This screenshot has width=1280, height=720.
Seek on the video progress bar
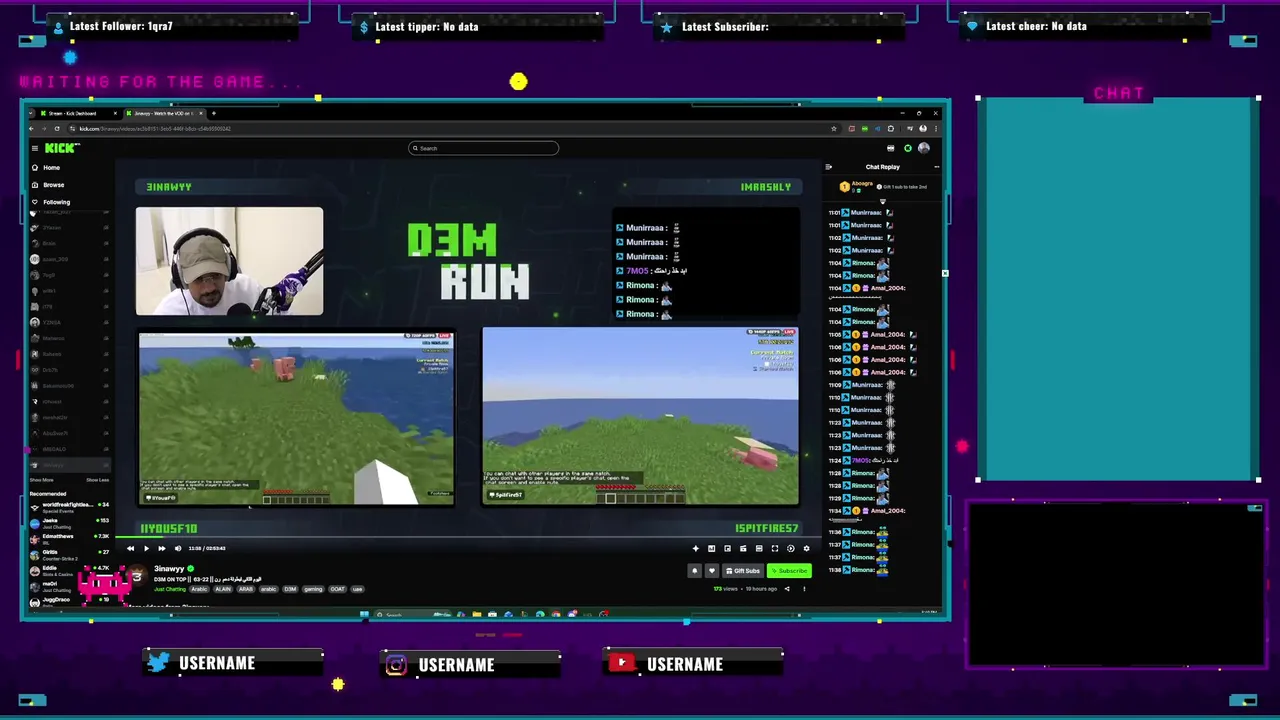(470, 537)
